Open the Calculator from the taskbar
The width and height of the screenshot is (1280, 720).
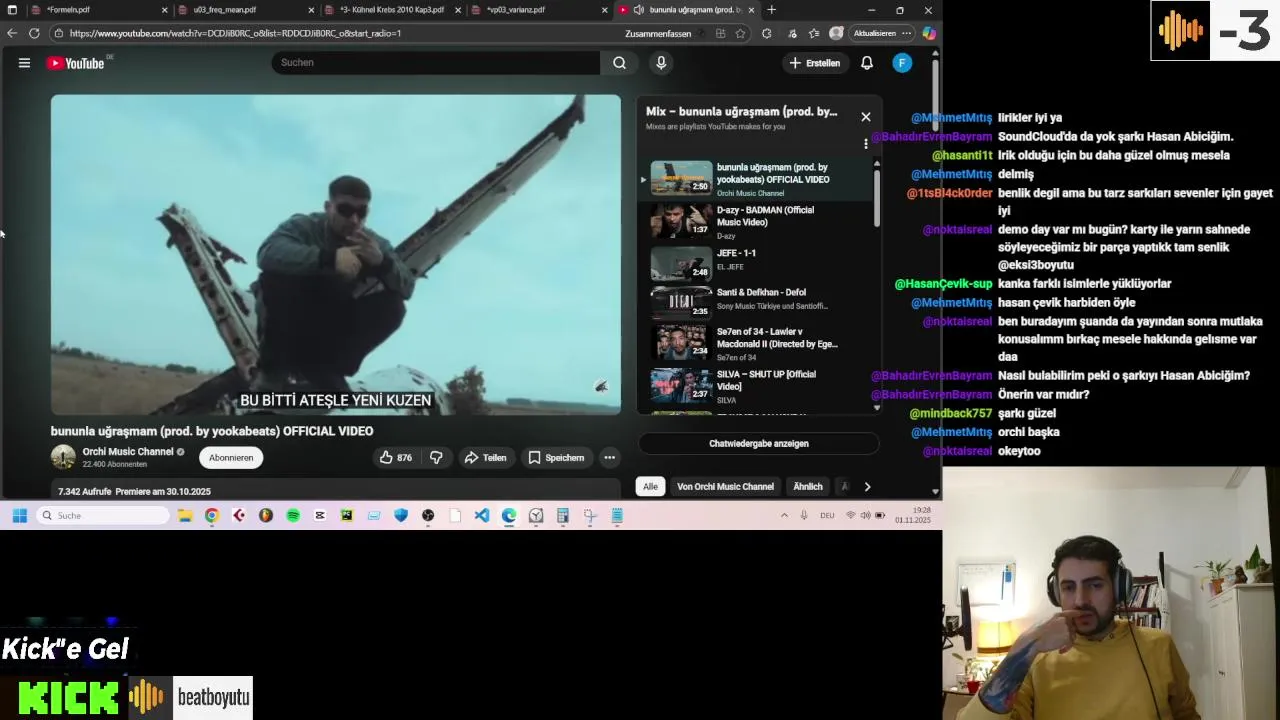tap(563, 515)
